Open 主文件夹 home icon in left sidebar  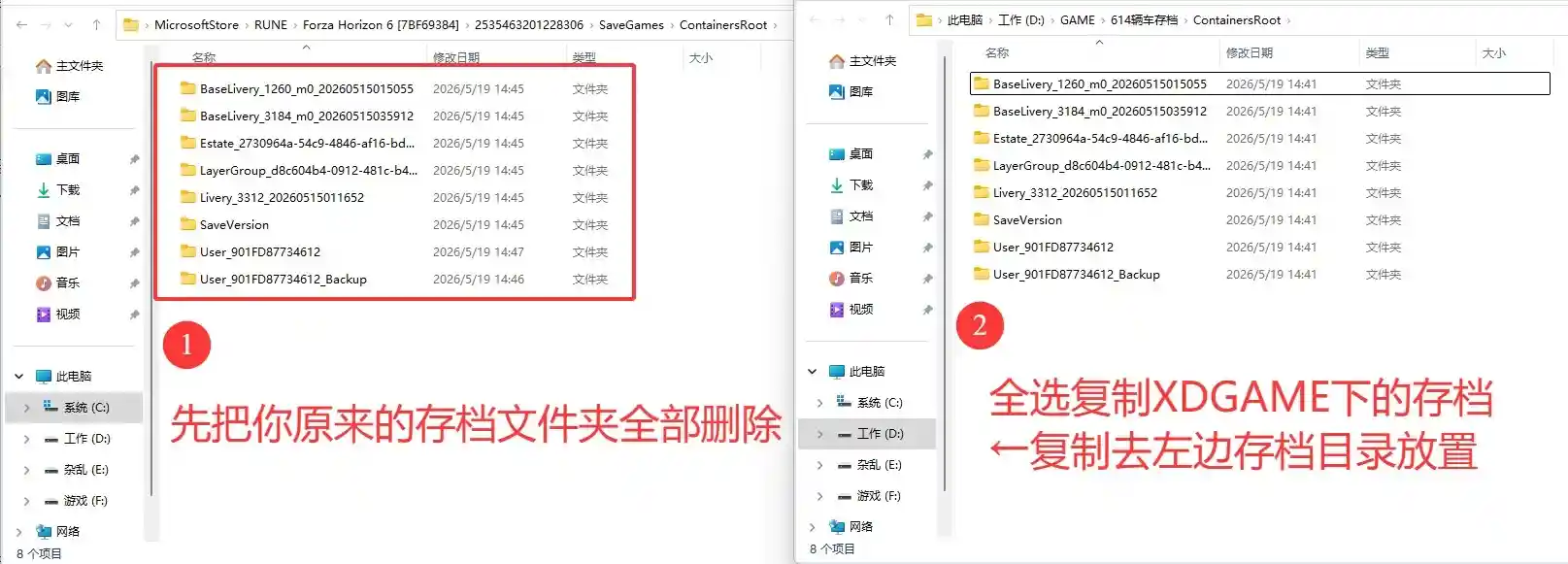pos(44,66)
